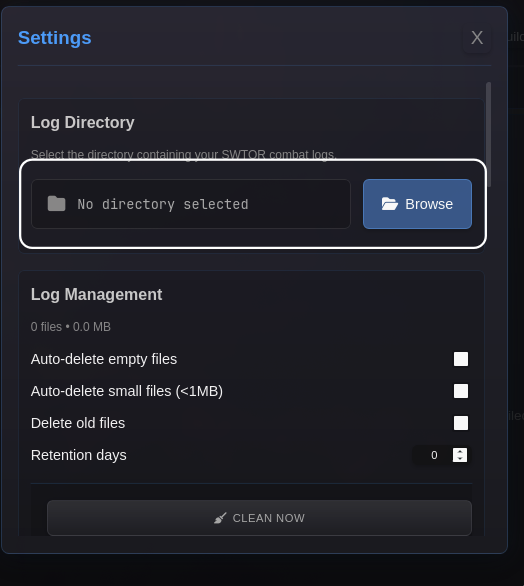Close the Settings dialog with X

click(x=477, y=38)
